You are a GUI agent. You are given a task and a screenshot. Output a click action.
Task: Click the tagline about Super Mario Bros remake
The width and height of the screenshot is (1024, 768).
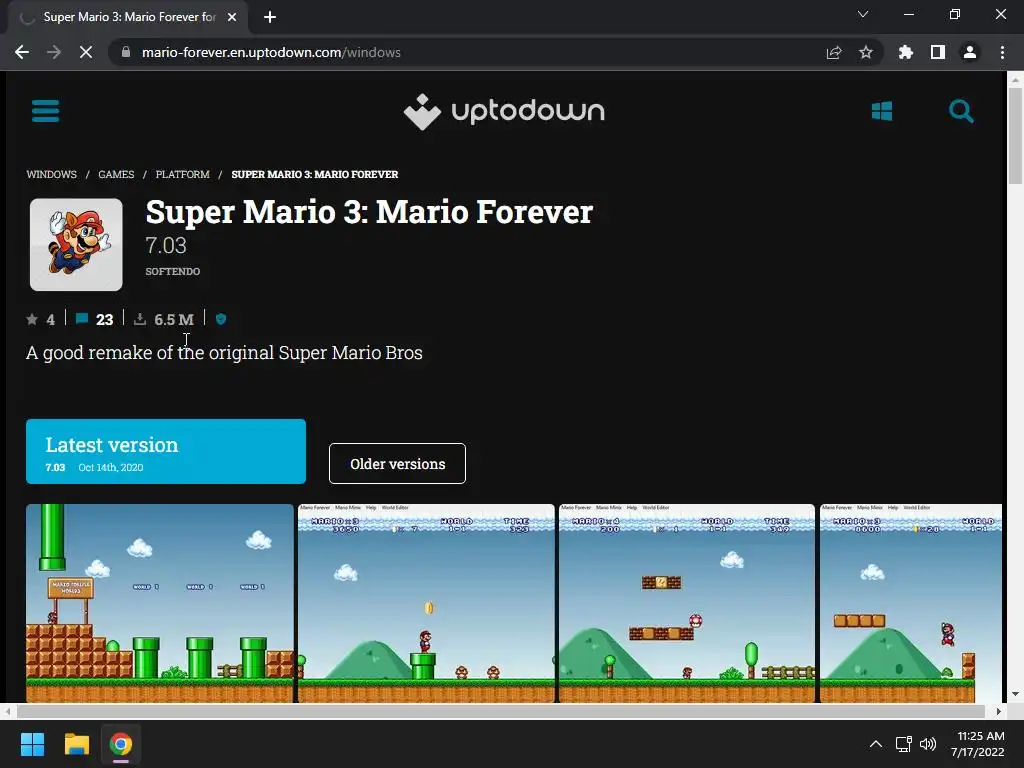(x=224, y=353)
